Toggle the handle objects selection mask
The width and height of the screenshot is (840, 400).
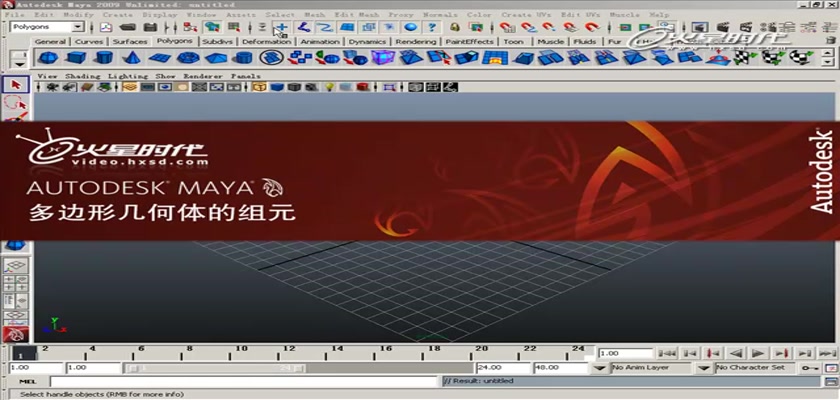click(281, 27)
